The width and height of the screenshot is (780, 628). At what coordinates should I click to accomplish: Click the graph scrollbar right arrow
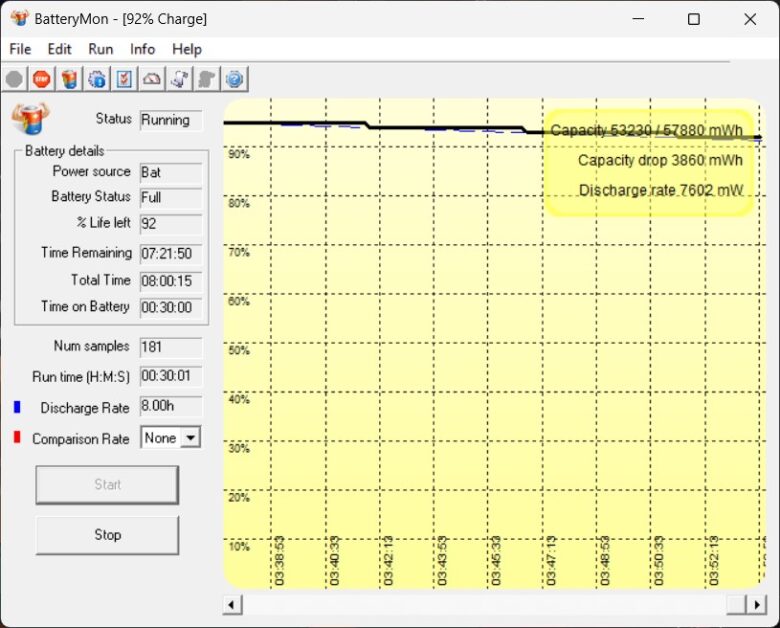[757, 605]
